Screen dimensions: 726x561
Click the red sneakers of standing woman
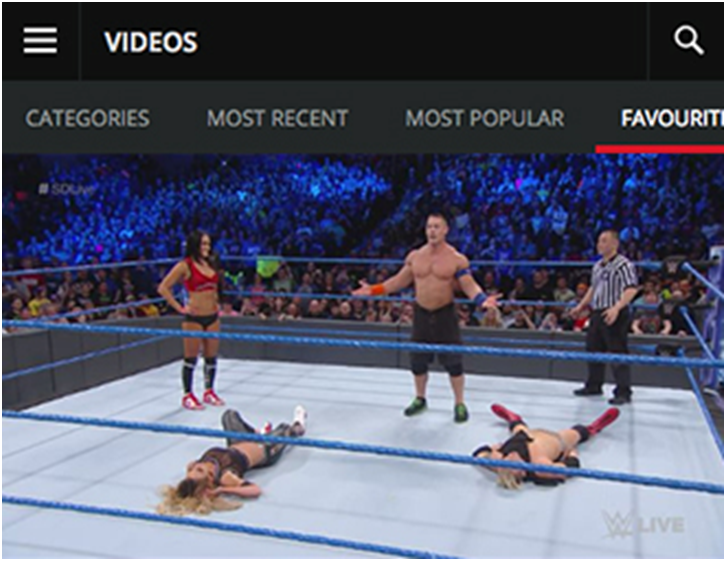pos(203,400)
